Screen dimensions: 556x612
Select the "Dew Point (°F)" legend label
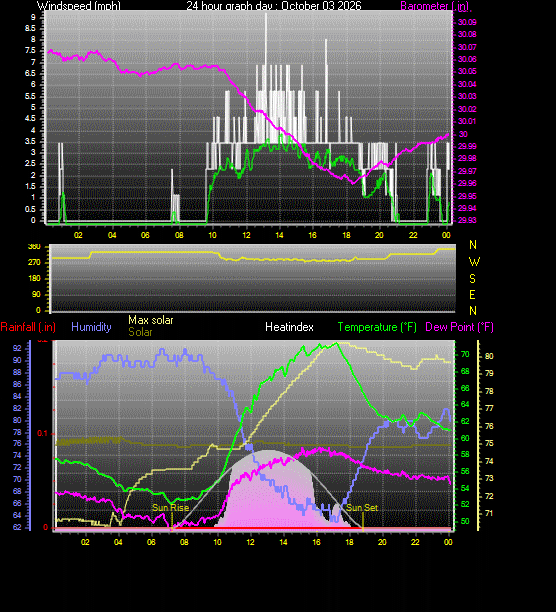(459, 327)
